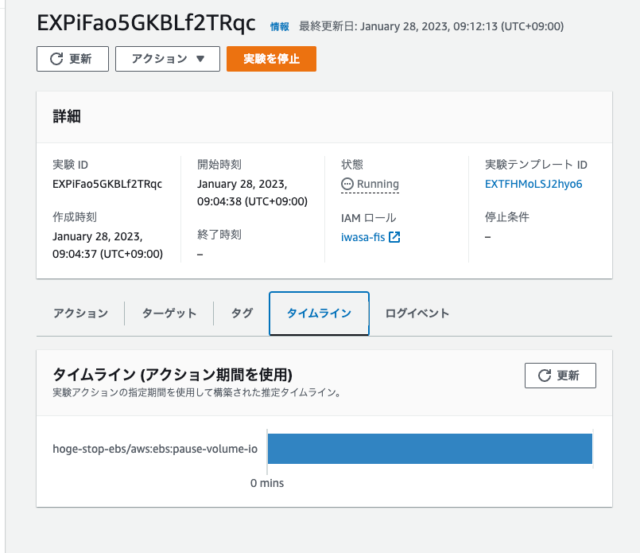Open experiment template EXTFHMoLSJ2hyo6 link

[533, 184]
